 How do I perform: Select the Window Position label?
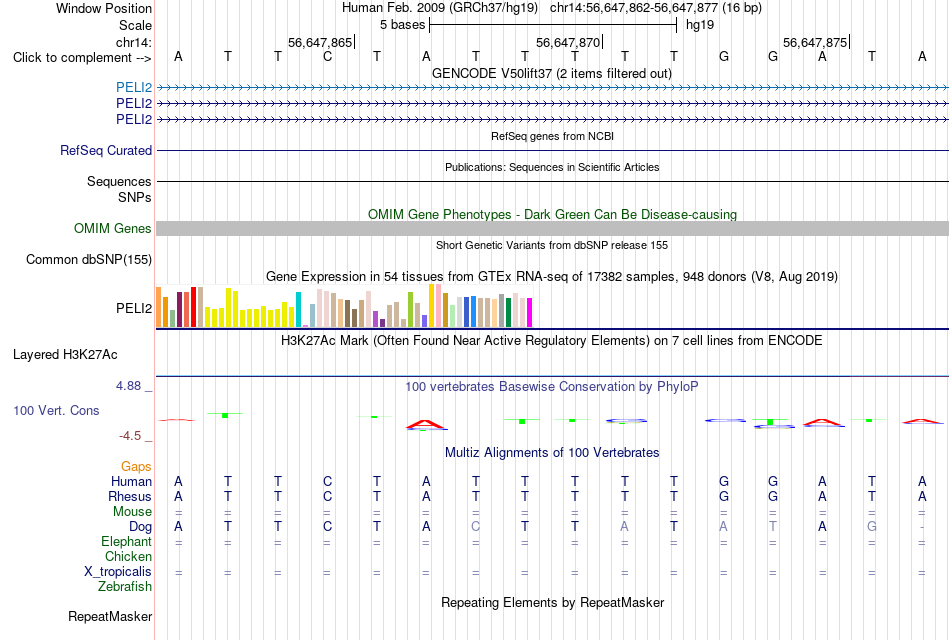point(104,8)
